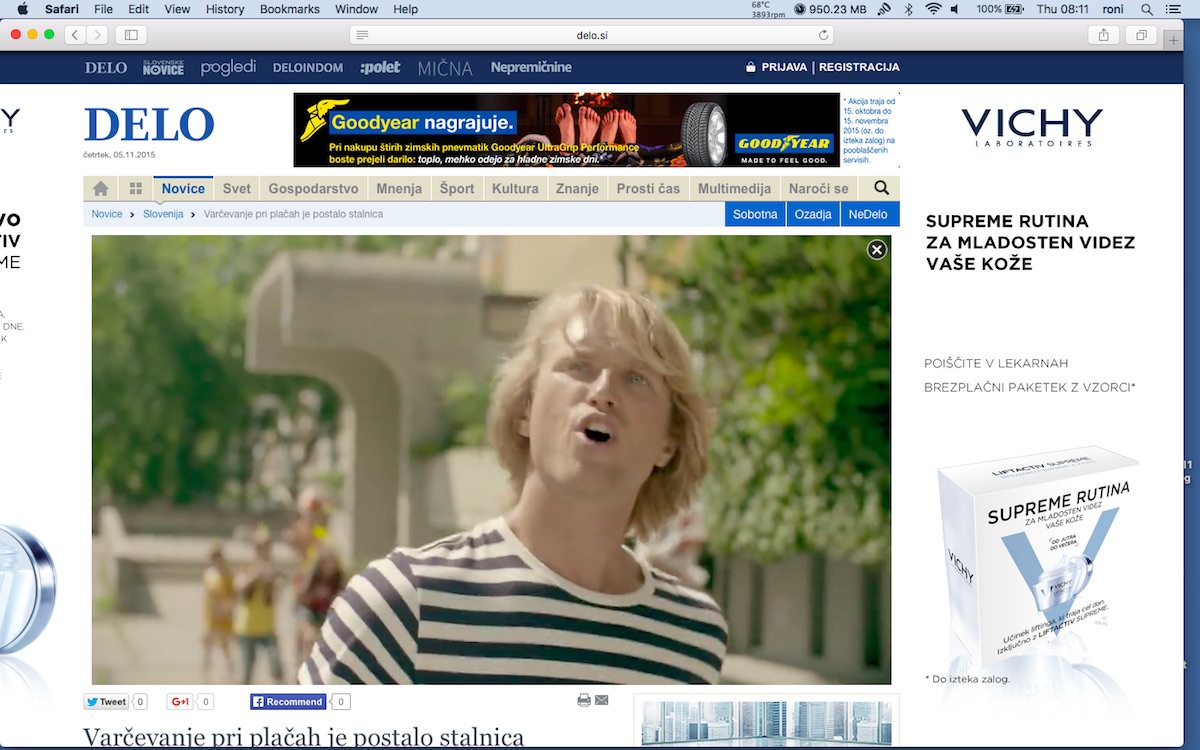
Task: Reload the page in address bar
Action: [x=824, y=35]
